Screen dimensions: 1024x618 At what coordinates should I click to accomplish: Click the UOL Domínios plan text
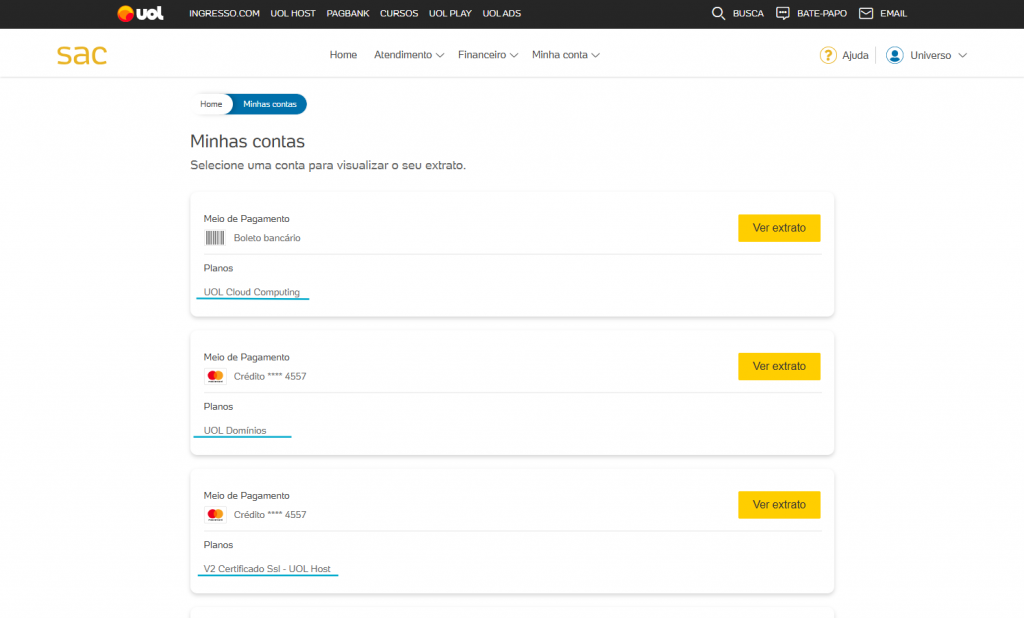(x=234, y=431)
